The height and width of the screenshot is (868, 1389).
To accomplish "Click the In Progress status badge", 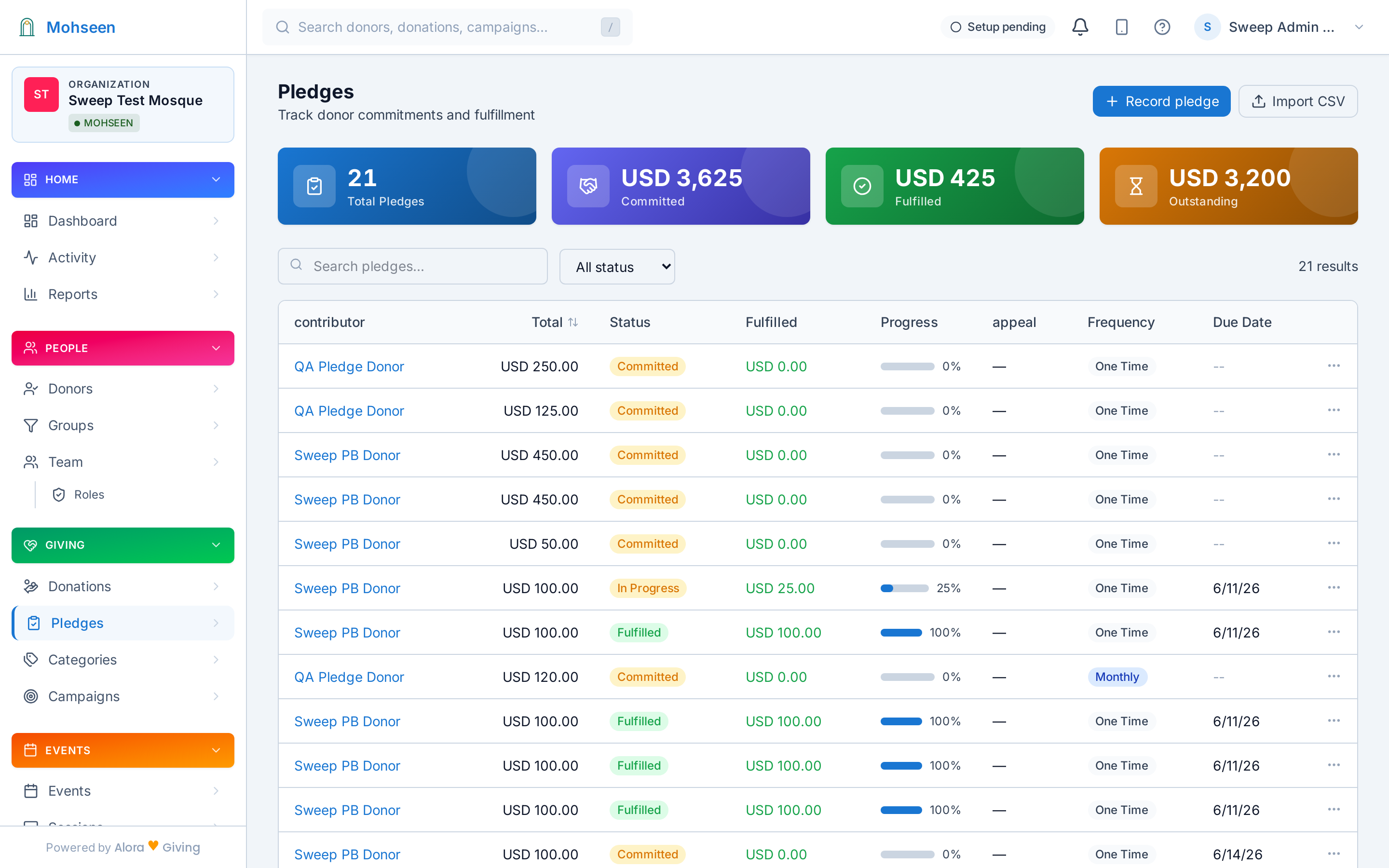I will 647,588.
